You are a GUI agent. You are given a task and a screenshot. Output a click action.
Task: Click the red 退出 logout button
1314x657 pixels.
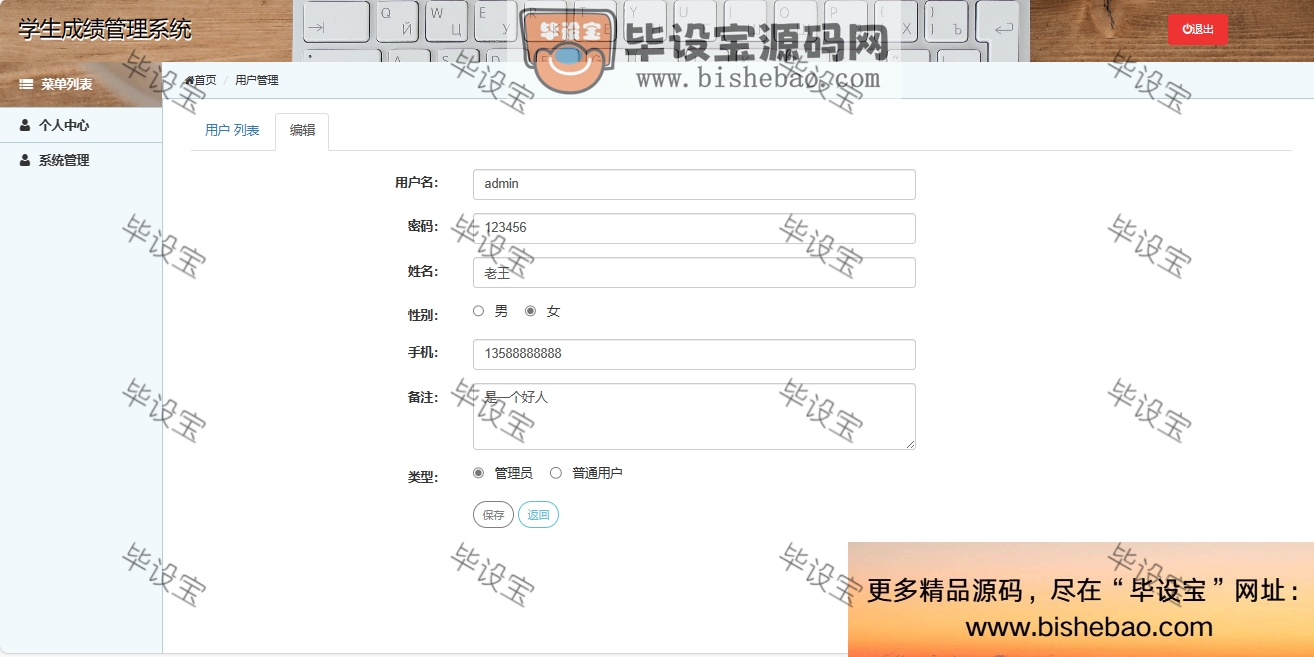click(x=1197, y=30)
